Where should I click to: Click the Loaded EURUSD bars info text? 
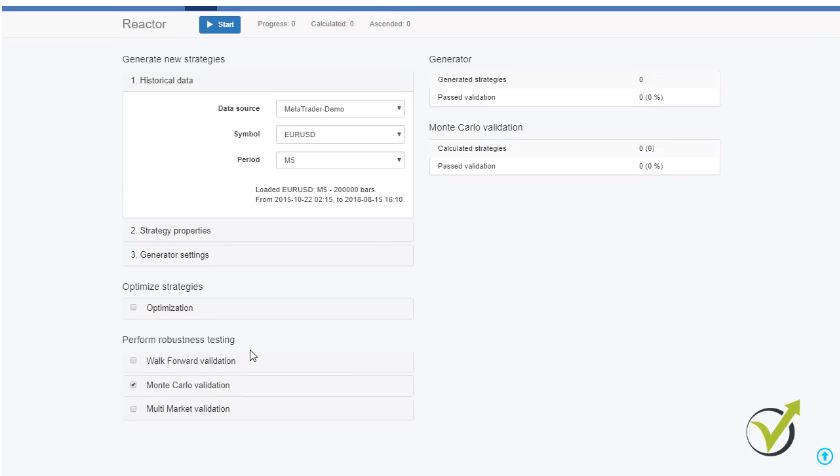(x=330, y=194)
